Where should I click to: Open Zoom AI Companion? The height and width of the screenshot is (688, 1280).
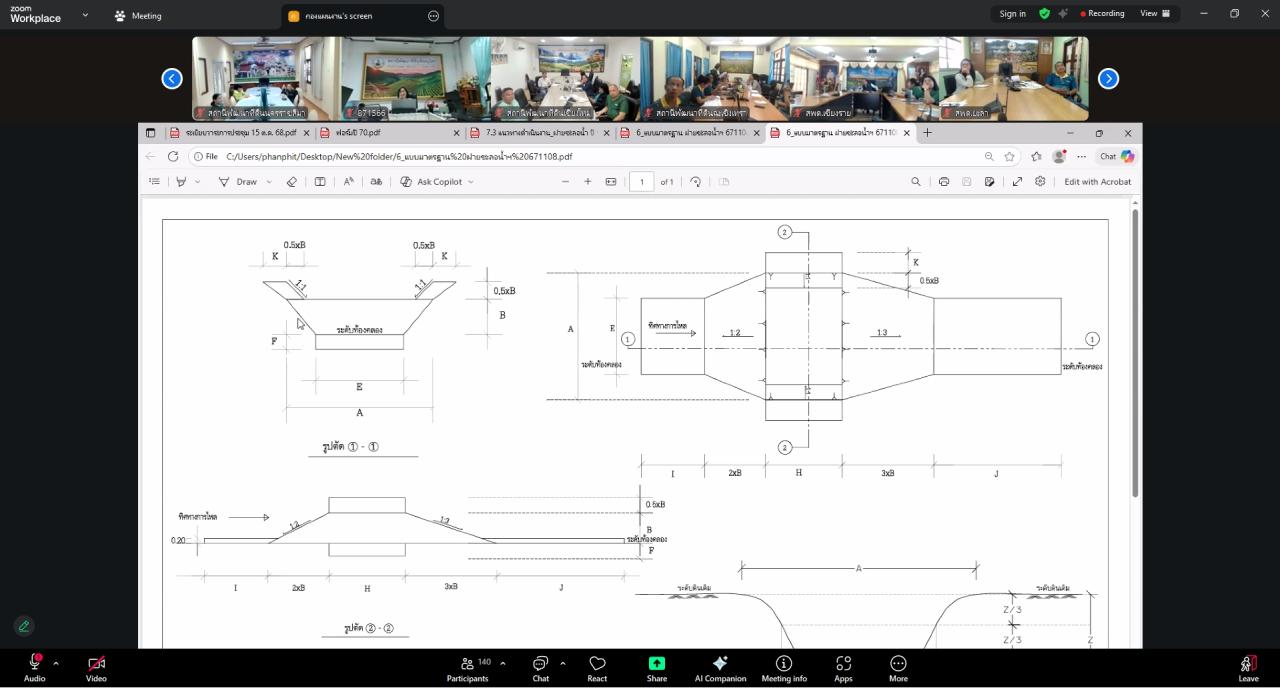coord(720,669)
